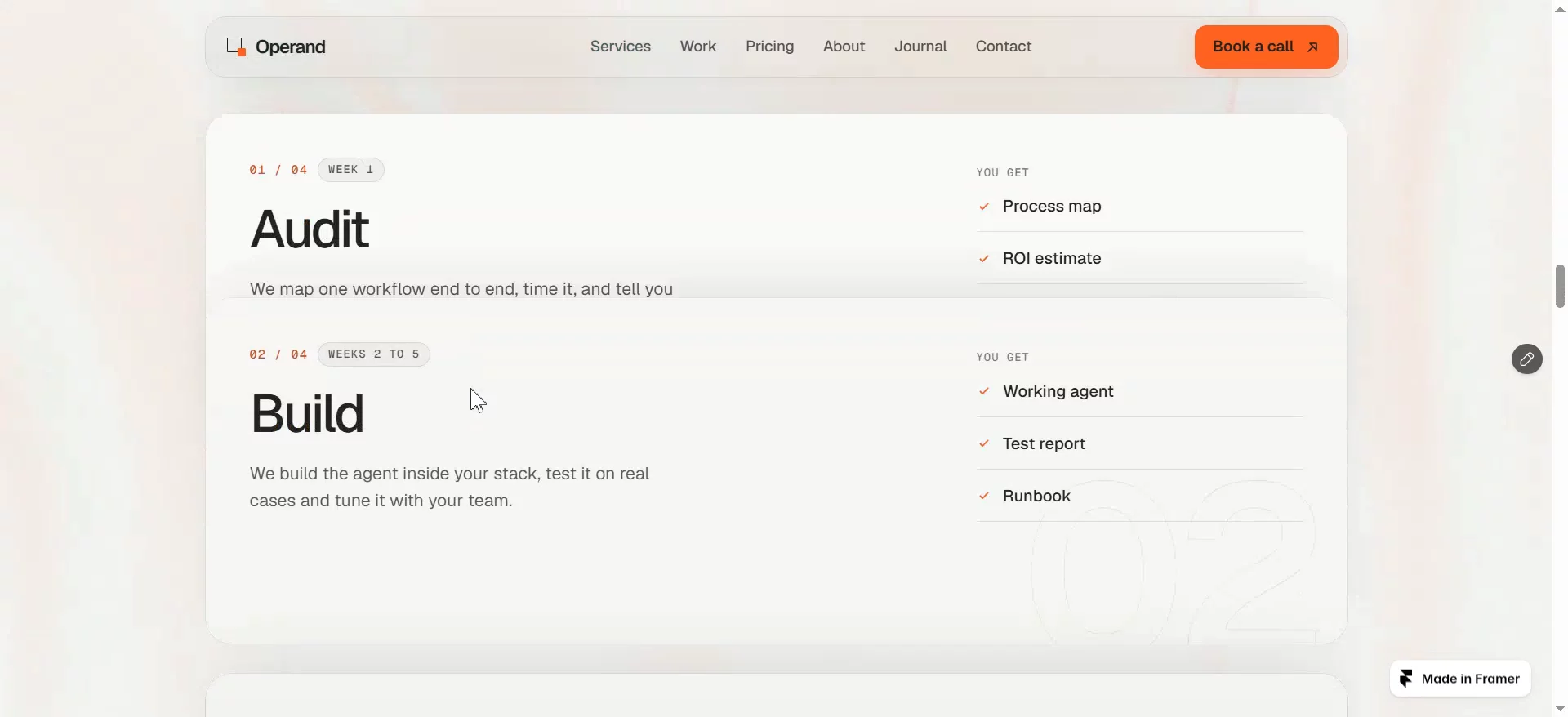Click the Runbook list item
The height and width of the screenshot is (717, 1568).
click(x=1141, y=496)
